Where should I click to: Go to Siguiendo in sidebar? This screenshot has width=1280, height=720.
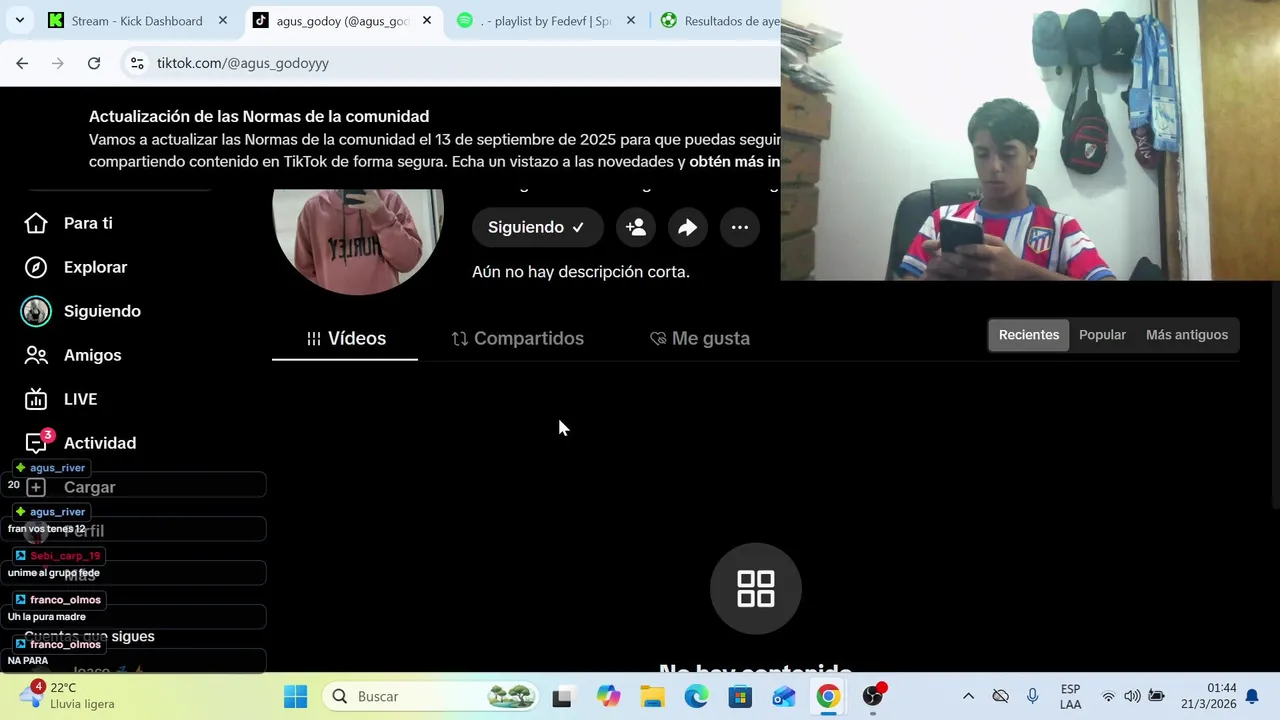pyautogui.click(x=82, y=311)
